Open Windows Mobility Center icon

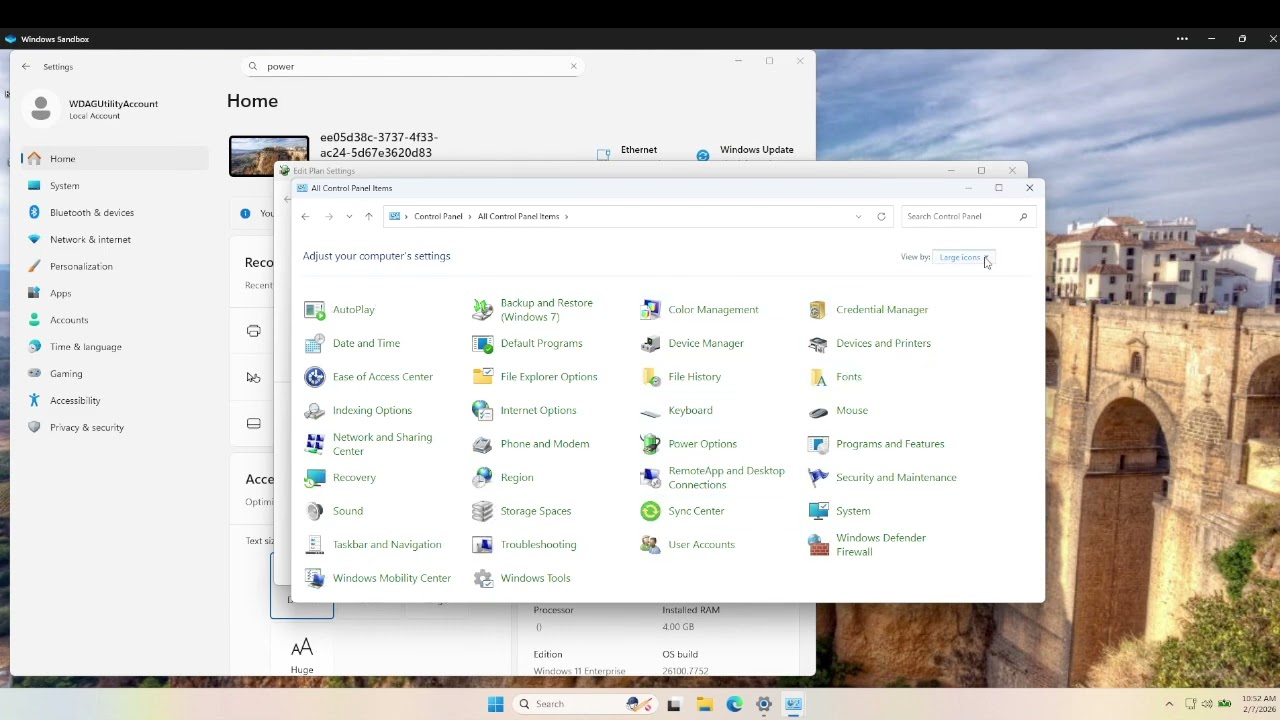315,578
